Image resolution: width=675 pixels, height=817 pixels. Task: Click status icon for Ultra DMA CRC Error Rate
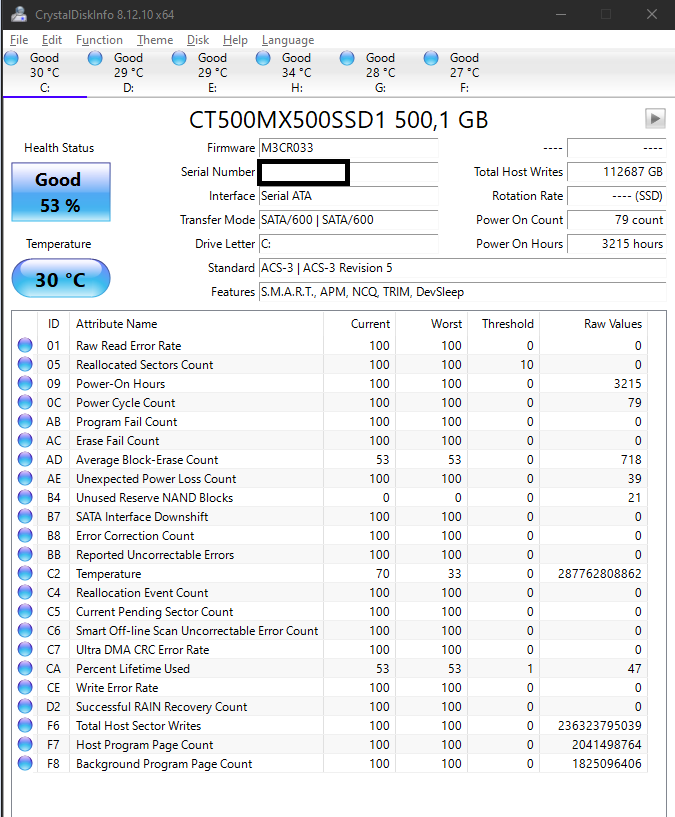point(25,649)
